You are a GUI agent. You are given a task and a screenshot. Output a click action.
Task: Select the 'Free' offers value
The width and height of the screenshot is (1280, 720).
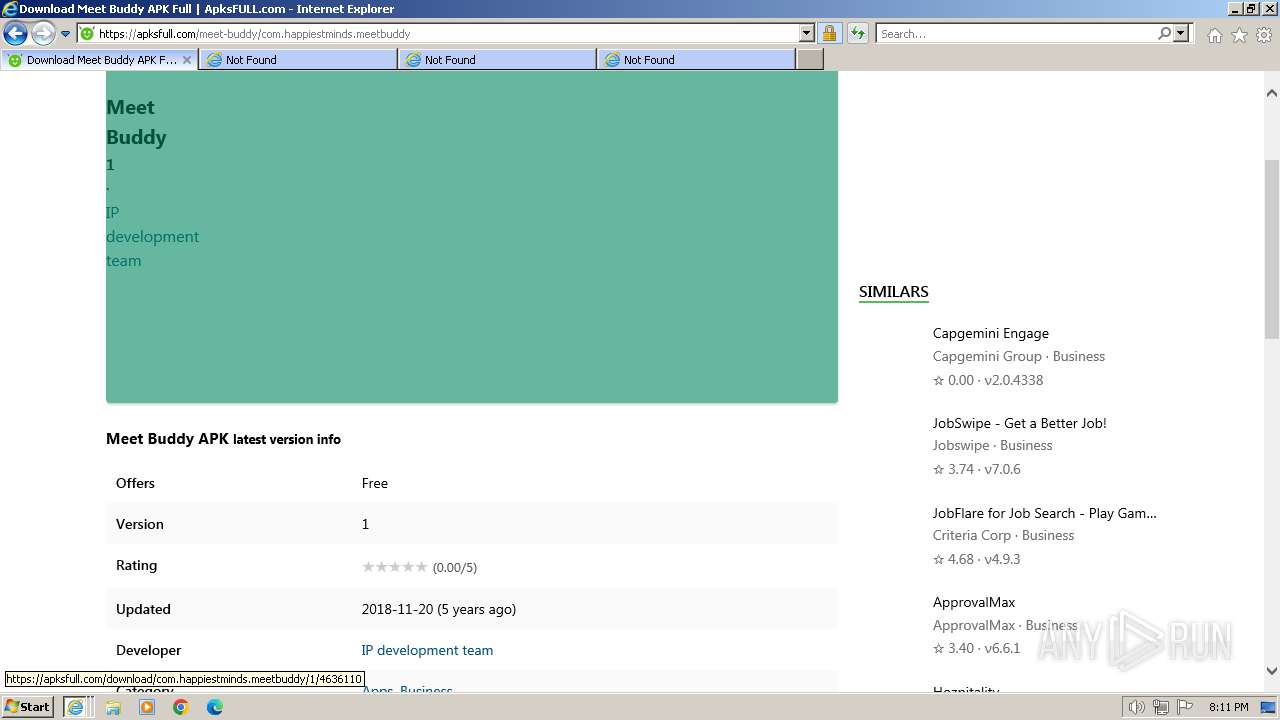tap(374, 483)
